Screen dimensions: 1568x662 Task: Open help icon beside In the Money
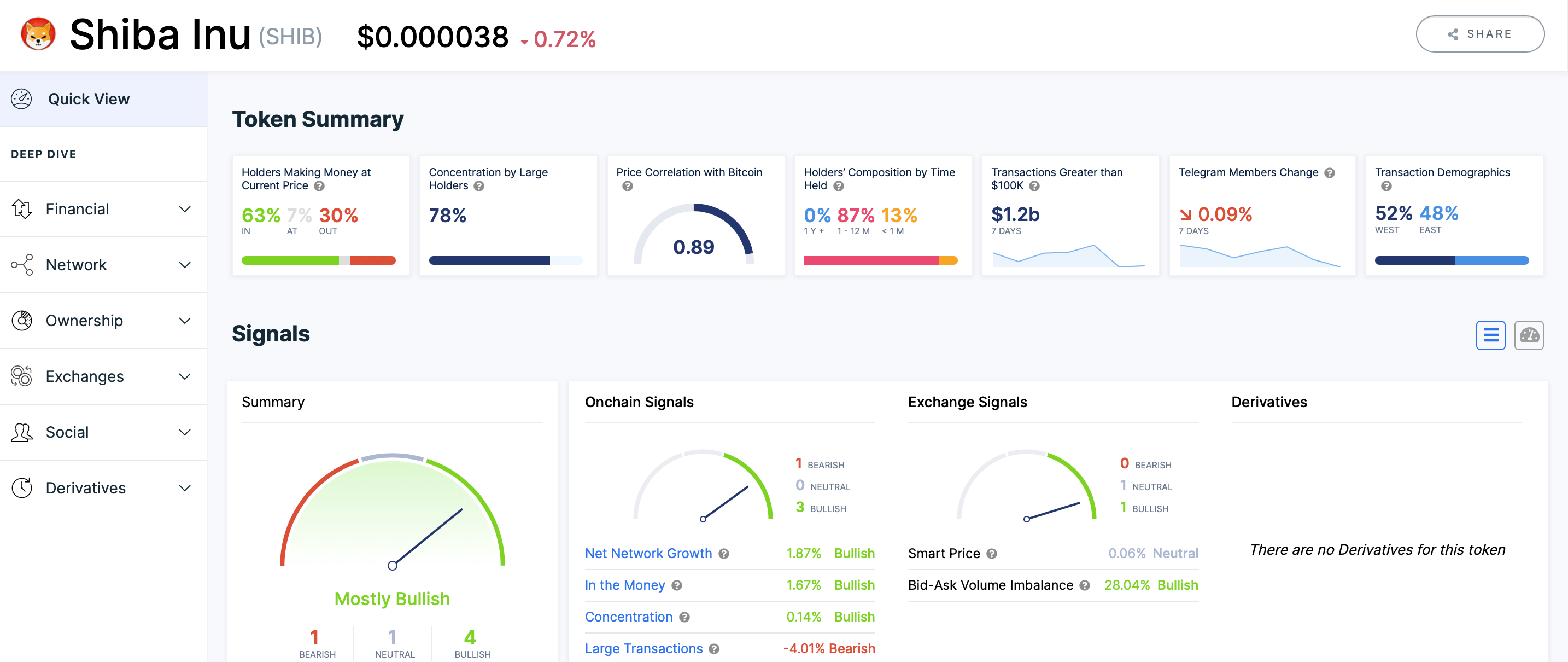tap(677, 585)
